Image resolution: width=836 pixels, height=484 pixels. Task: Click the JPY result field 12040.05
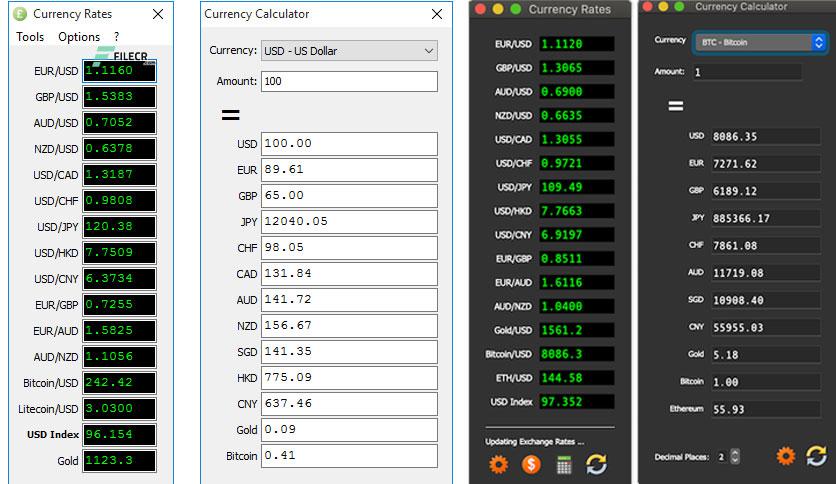(x=349, y=222)
